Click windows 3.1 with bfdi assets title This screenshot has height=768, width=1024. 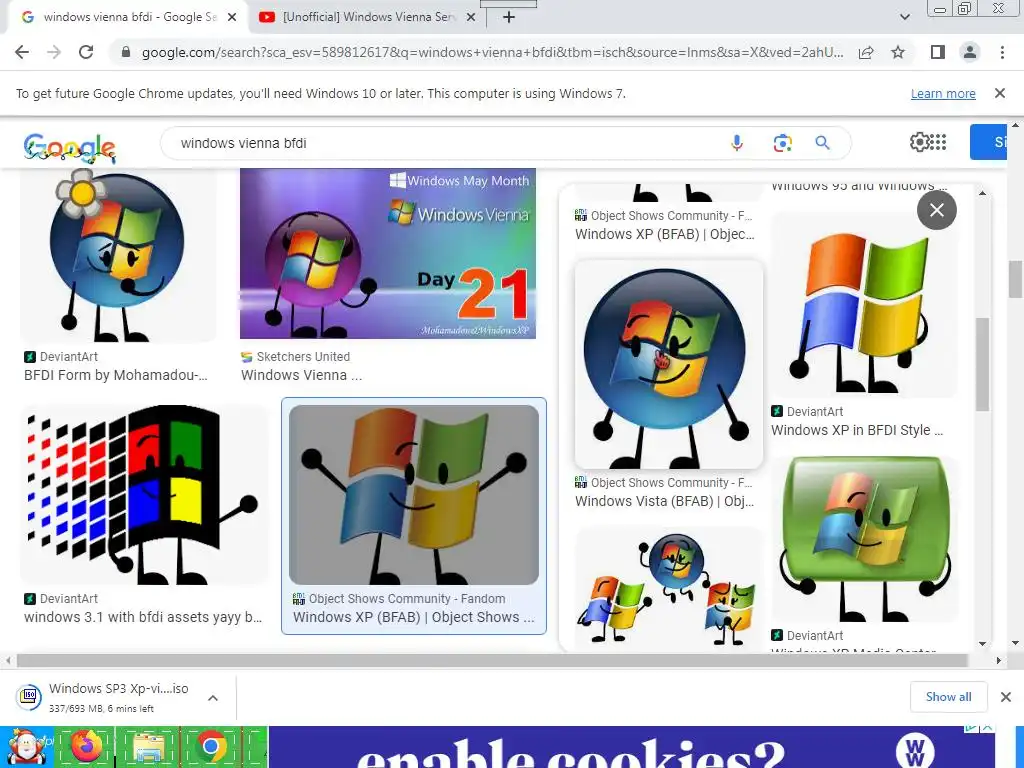tap(143, 616)
